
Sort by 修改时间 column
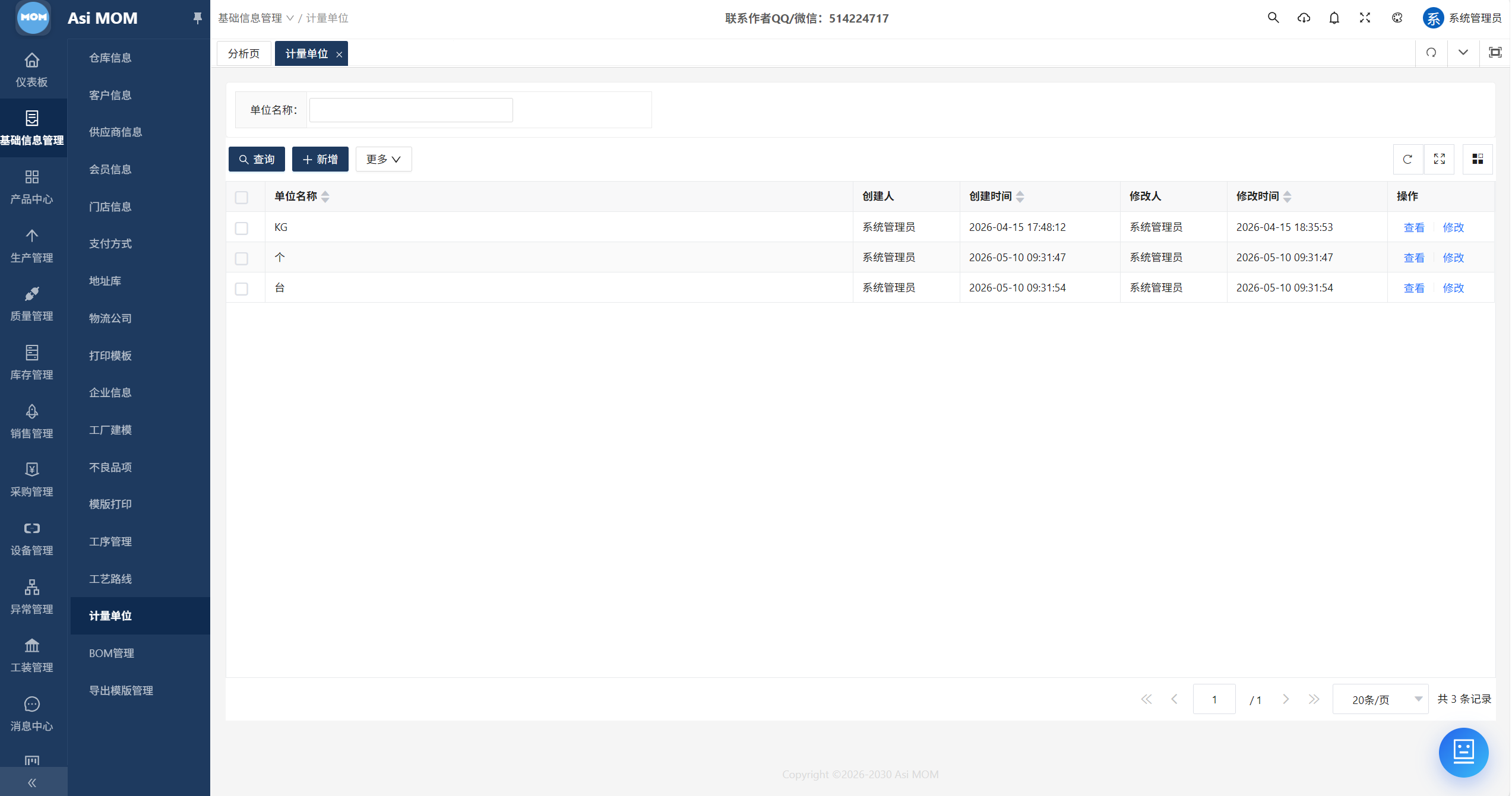coord(1287,196)
